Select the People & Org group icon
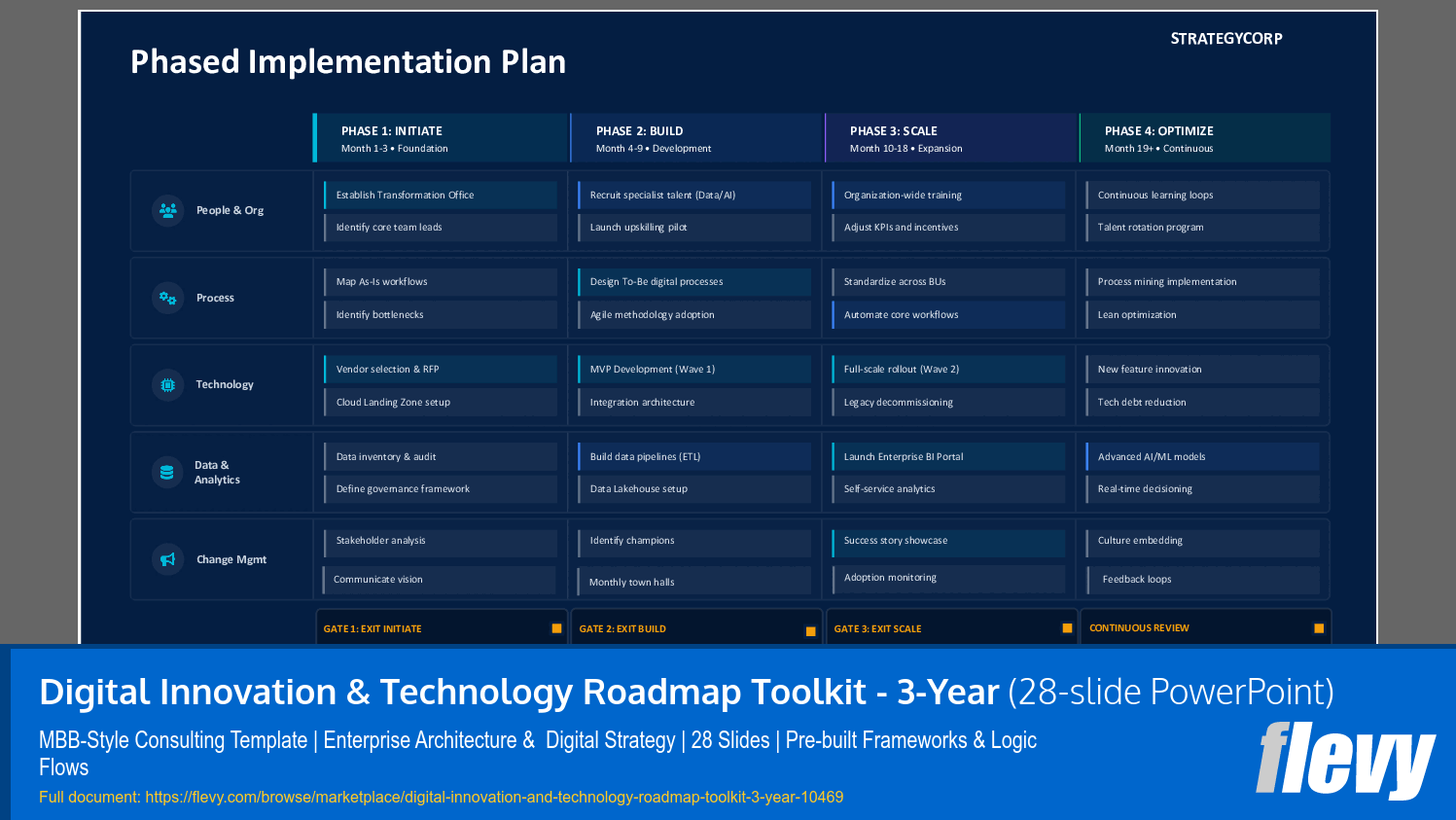The height and width of the screenshot is (820, 1456). (x=165, y=209)
